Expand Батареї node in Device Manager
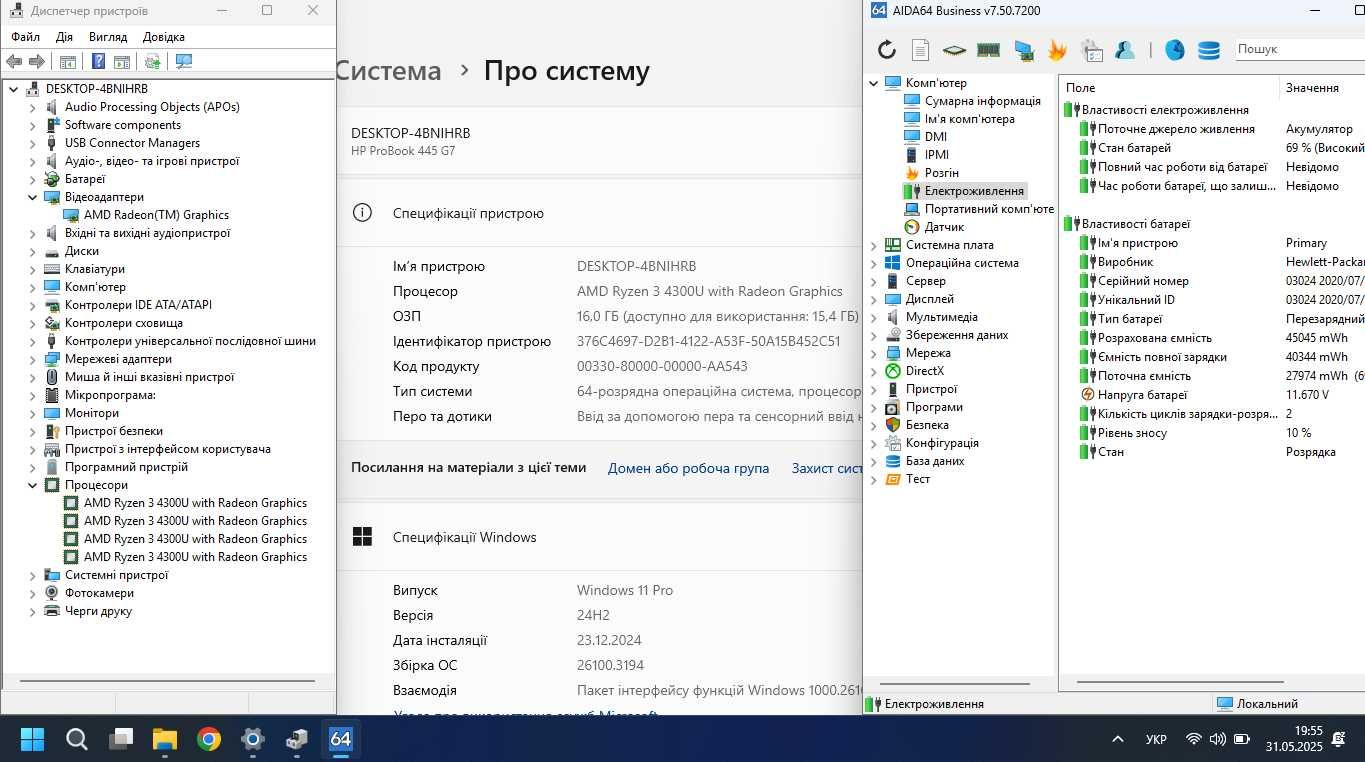Viewport: 1365px width, 762px height. (x=32, y=179)
